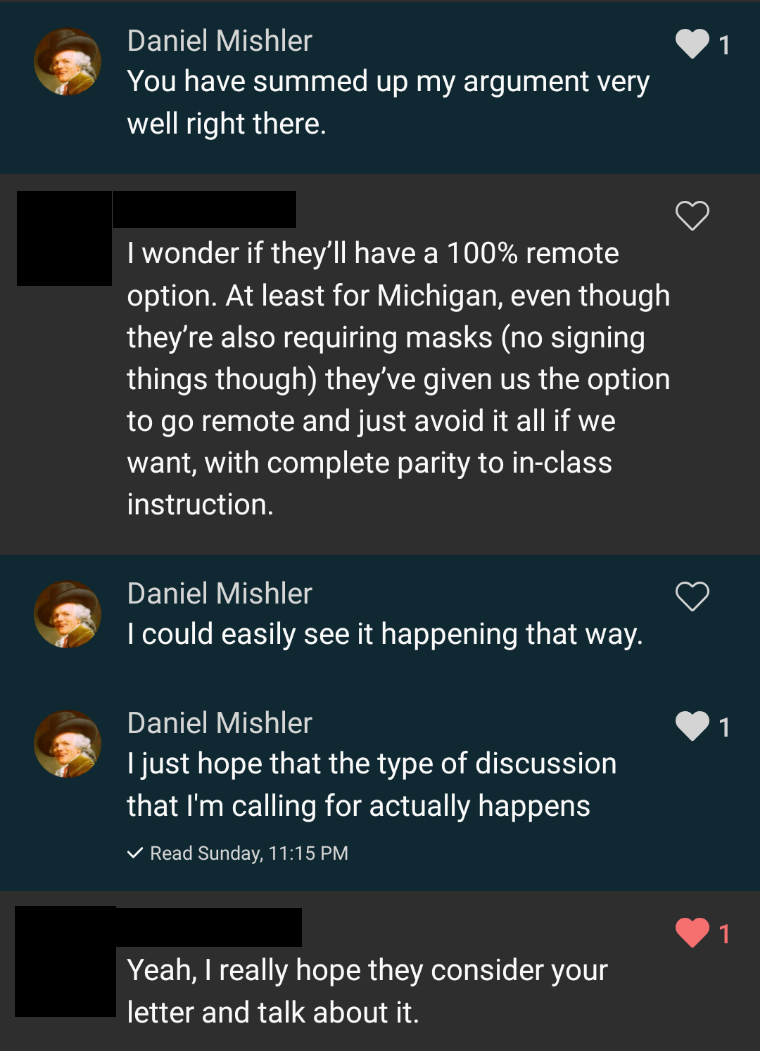Select the "type of discussion" message text
760x1051 pixels.
pyautogui.click(x=371, y=784)
